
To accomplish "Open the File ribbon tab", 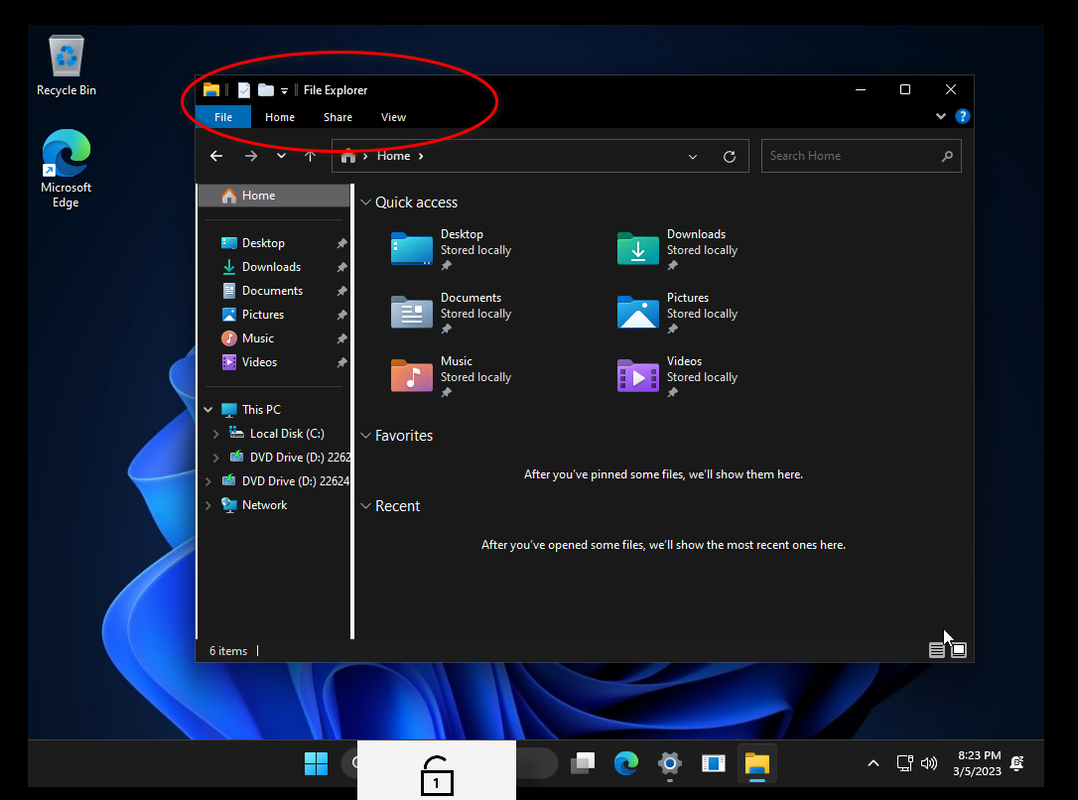I will tap(223, 117).
